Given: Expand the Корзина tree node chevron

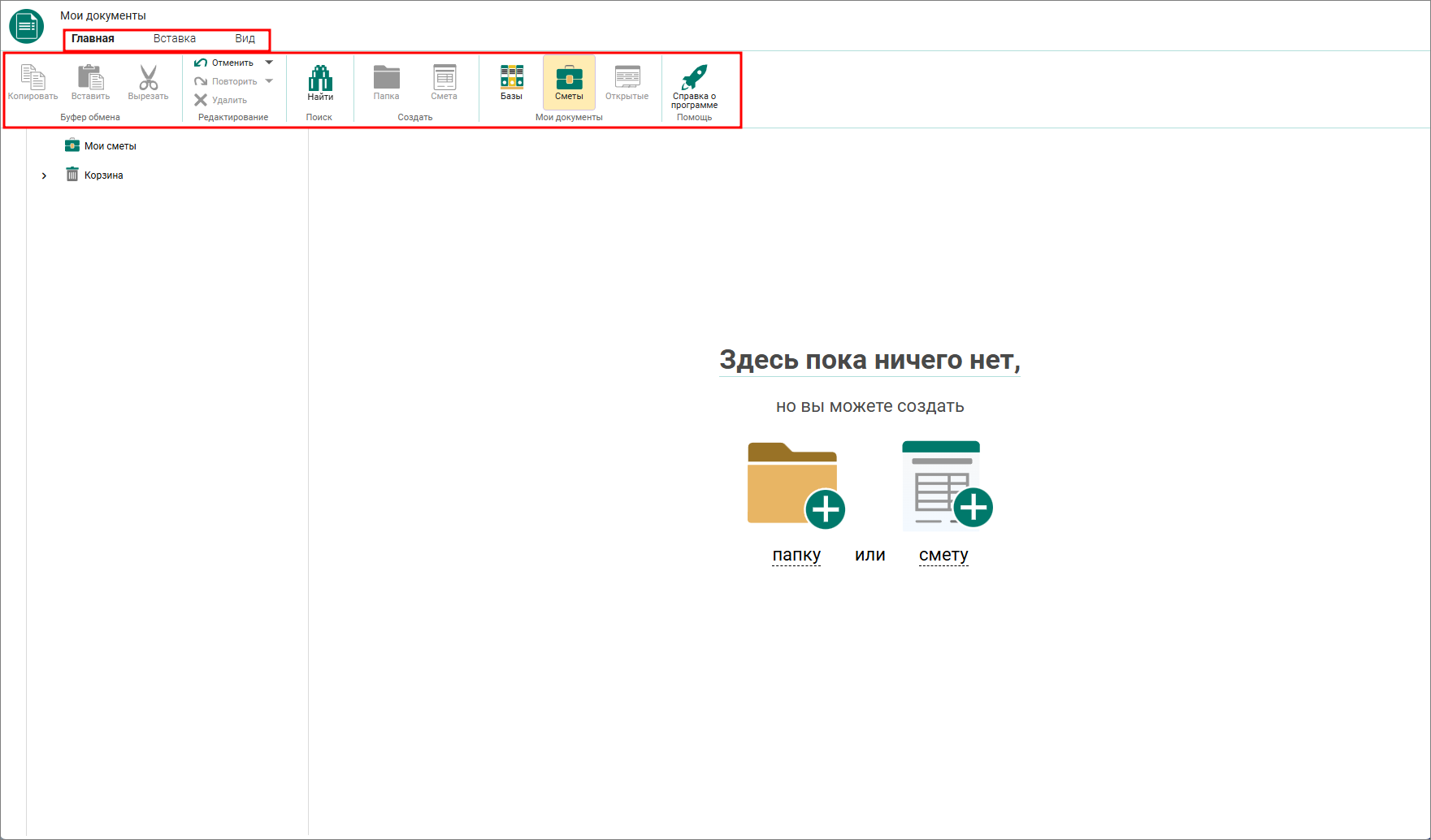Looking at the screenshot, I should click(x=44, y=175).
